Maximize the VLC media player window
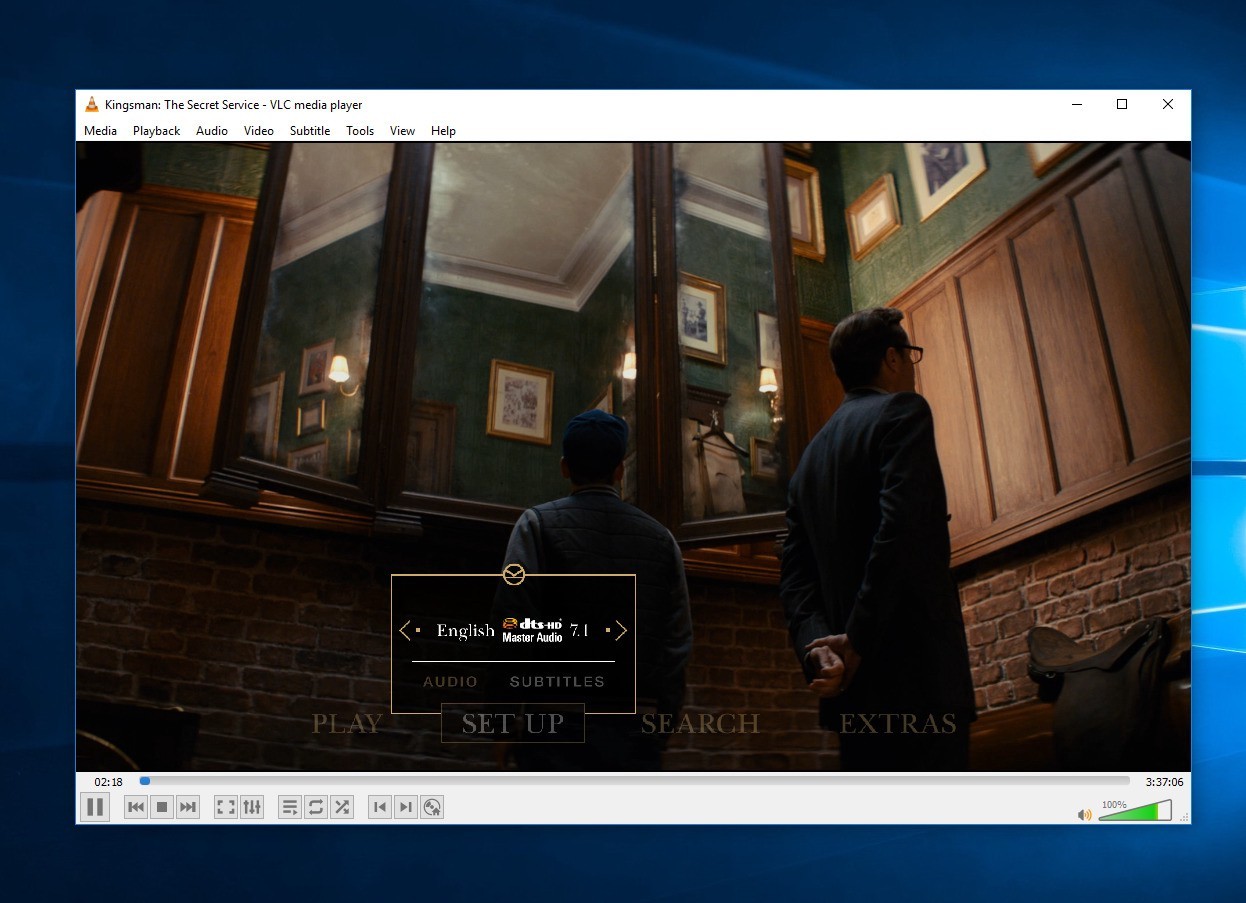 (x=1122, y=104)
